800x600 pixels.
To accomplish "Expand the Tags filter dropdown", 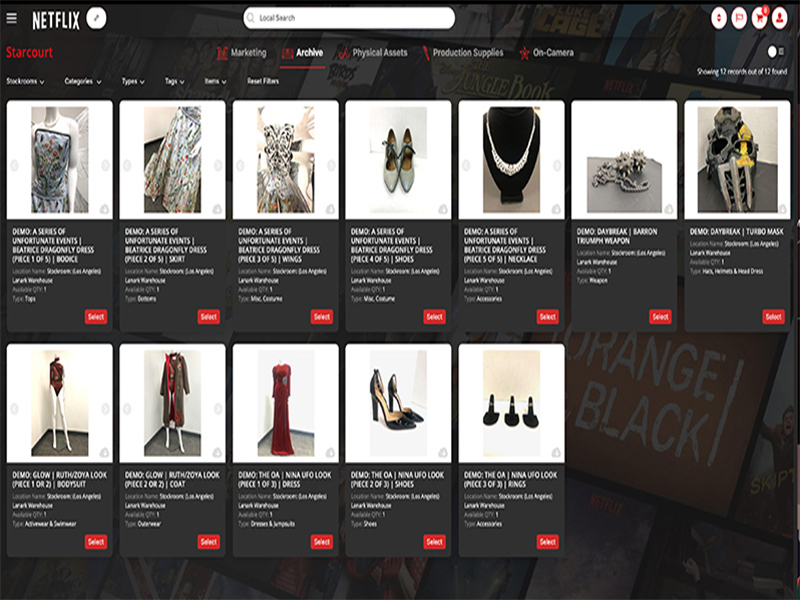I will tap(173, 81).
